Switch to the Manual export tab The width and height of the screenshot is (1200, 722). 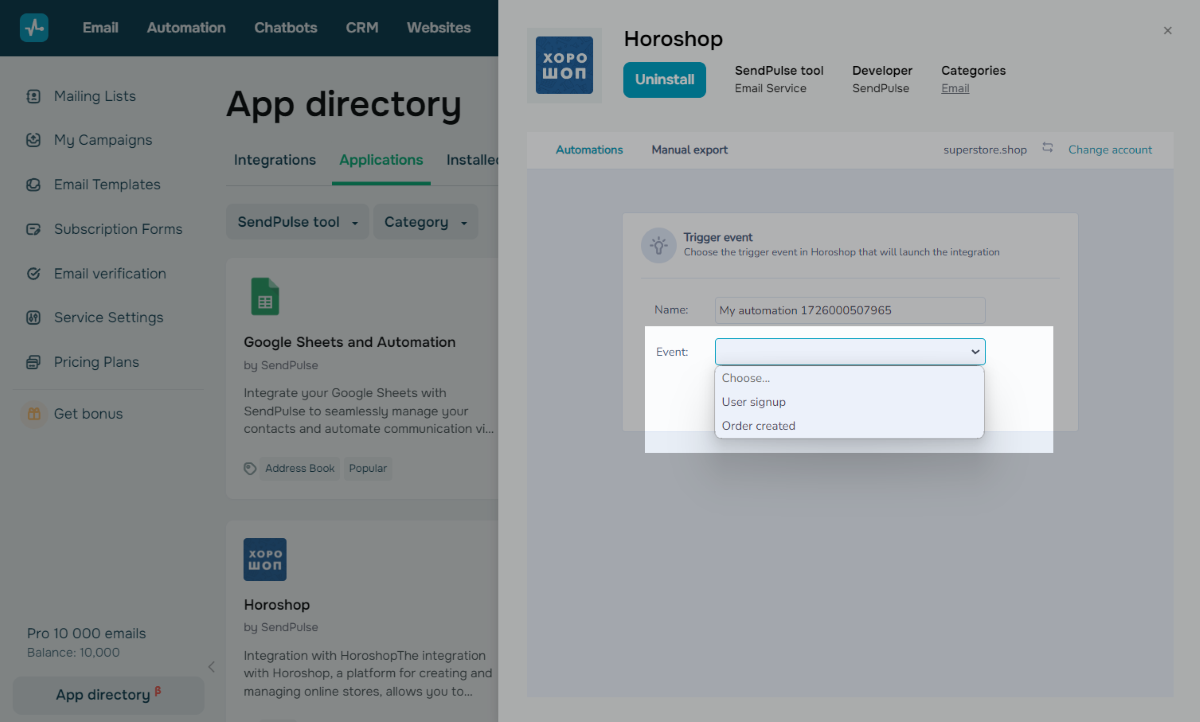point(690,150)
